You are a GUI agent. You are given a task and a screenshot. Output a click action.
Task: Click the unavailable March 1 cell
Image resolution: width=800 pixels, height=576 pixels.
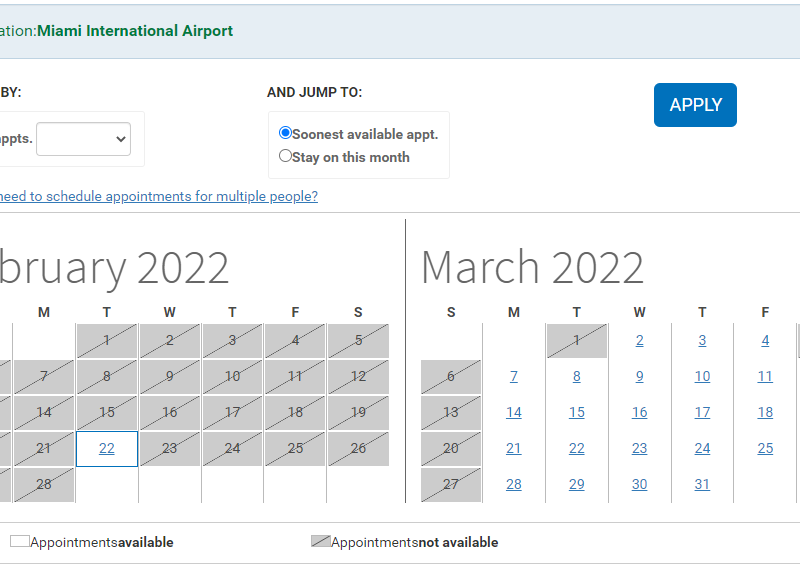[577, 341]
